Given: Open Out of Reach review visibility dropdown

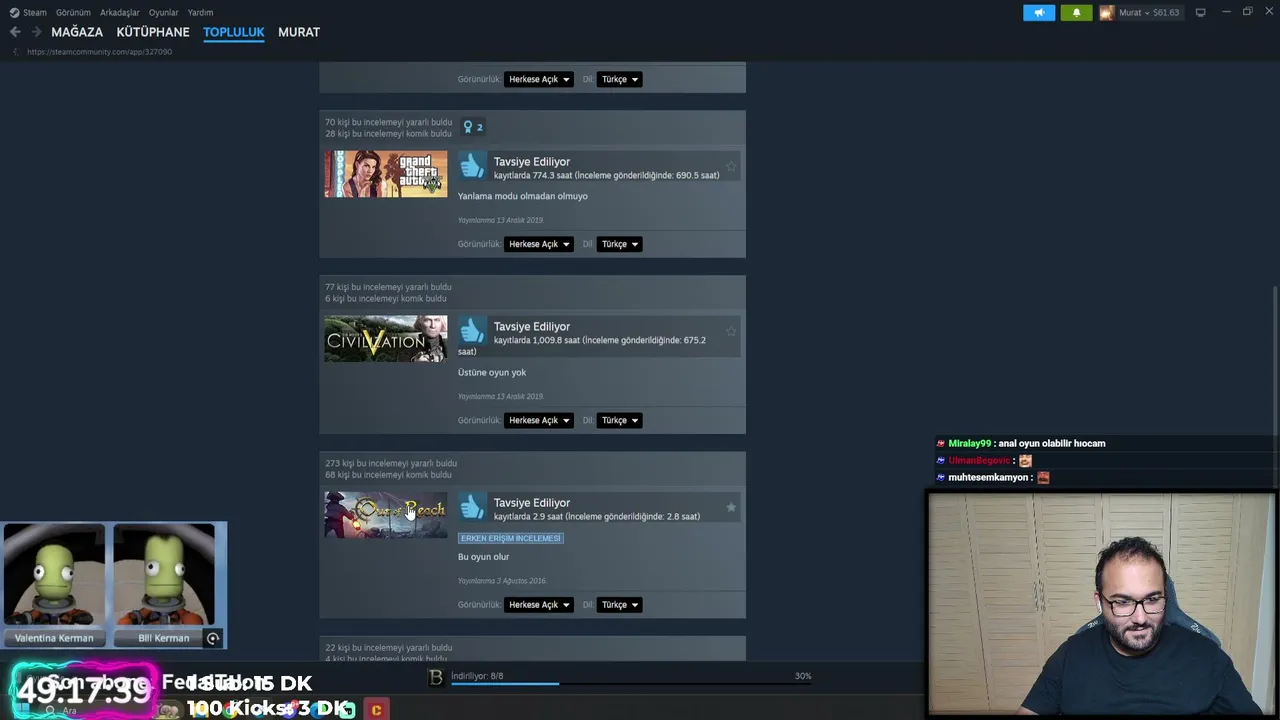Looking at the screenshot, I should coord(538,604).
